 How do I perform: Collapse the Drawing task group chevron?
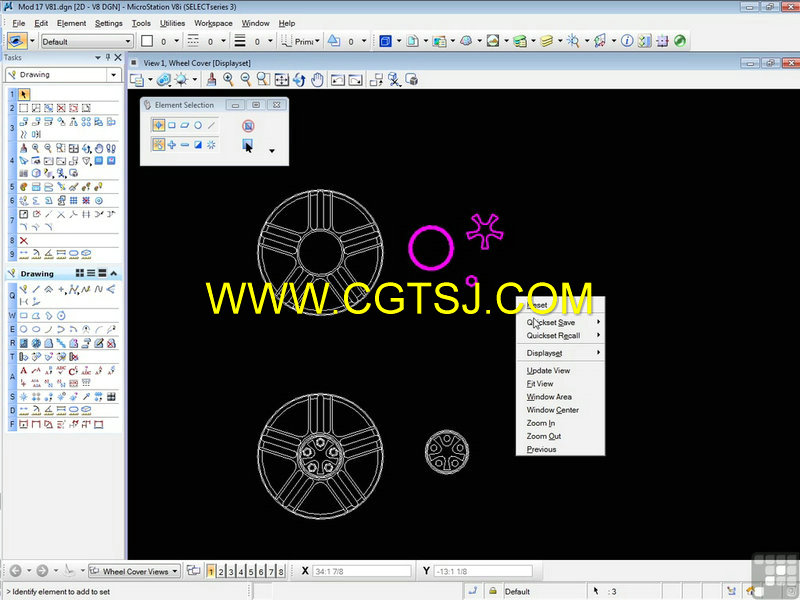click(114, 273)
